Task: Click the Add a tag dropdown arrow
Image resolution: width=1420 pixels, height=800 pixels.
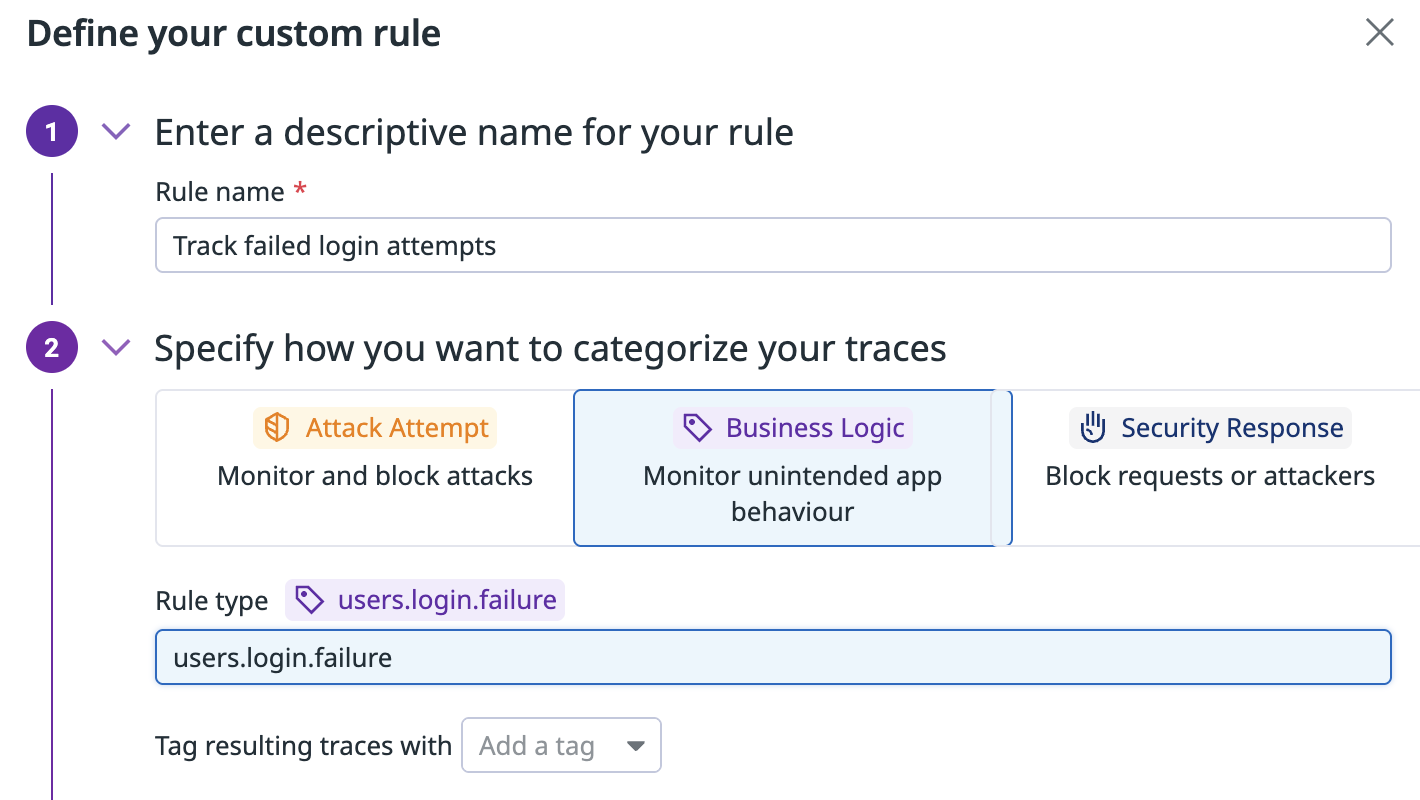Action: 635,746
